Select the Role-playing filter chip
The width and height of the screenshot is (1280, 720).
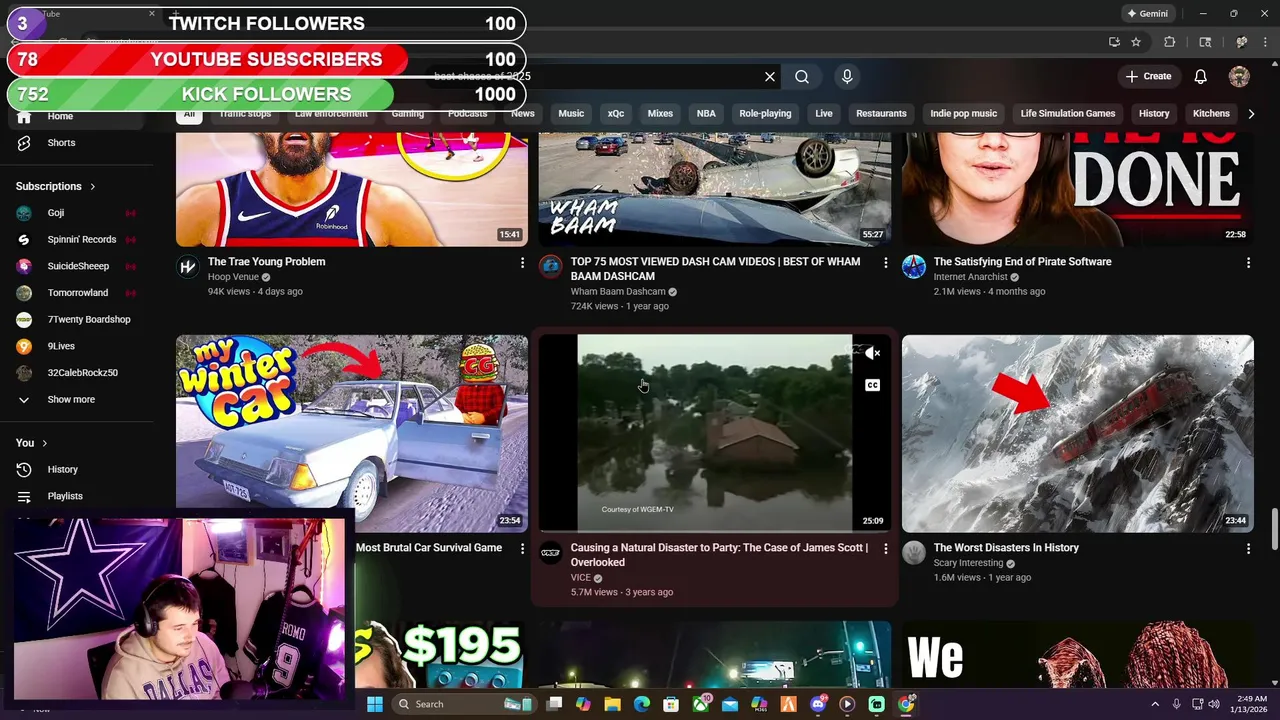pyautogui.click(x=765, y=114)
